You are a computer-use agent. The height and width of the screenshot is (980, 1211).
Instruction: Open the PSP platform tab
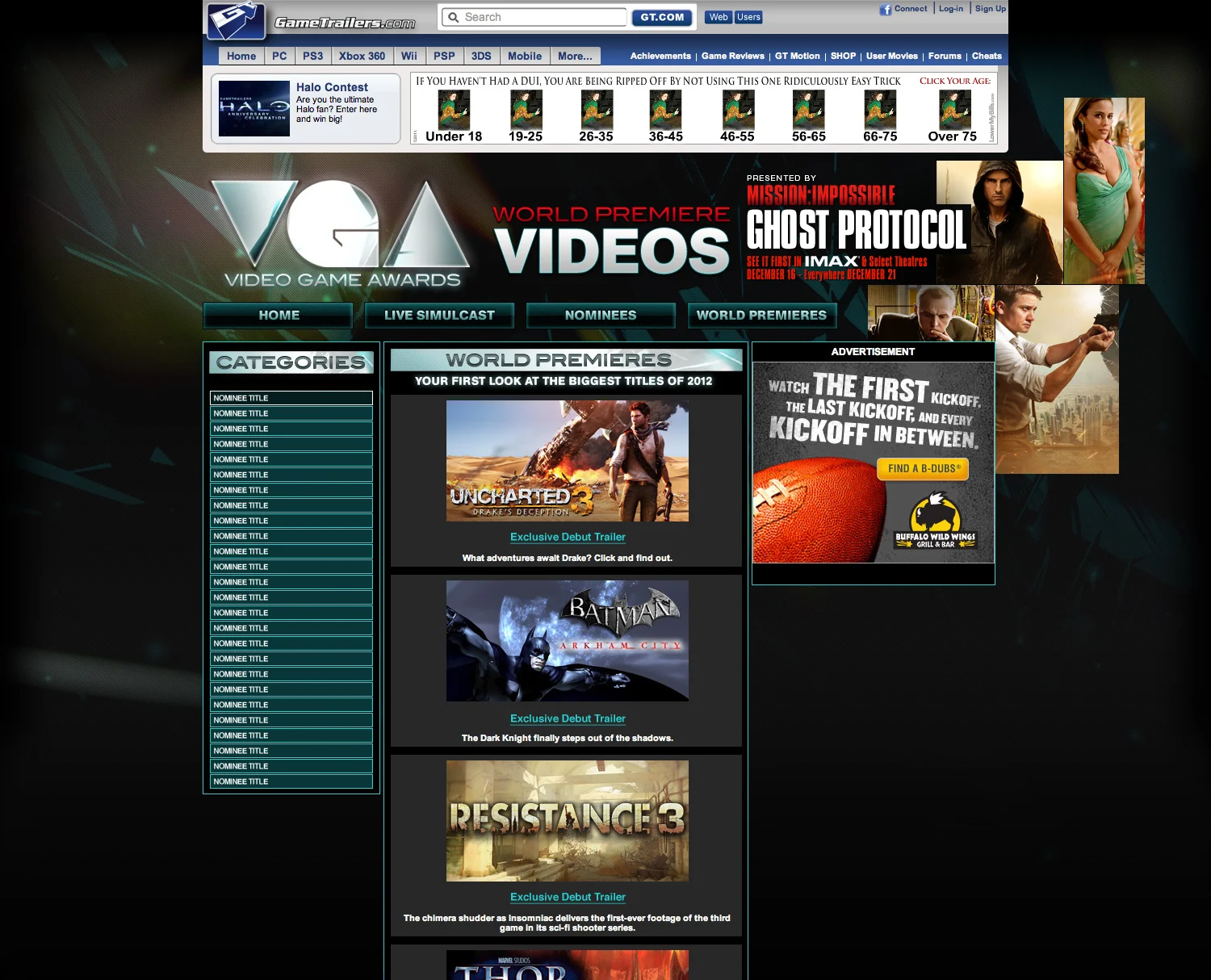pos(444,56)
